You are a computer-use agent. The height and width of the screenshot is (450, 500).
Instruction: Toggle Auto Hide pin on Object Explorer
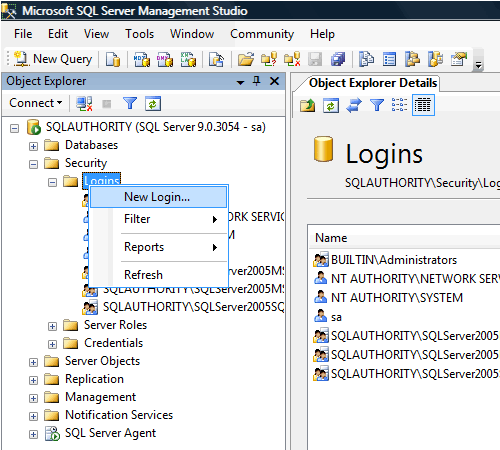pyautogui.click(x=256, y=81)
